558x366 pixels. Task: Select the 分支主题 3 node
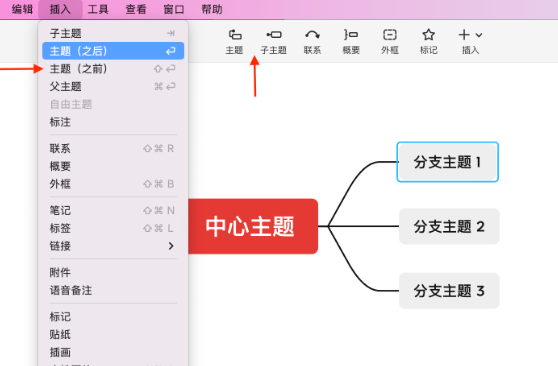449,291
